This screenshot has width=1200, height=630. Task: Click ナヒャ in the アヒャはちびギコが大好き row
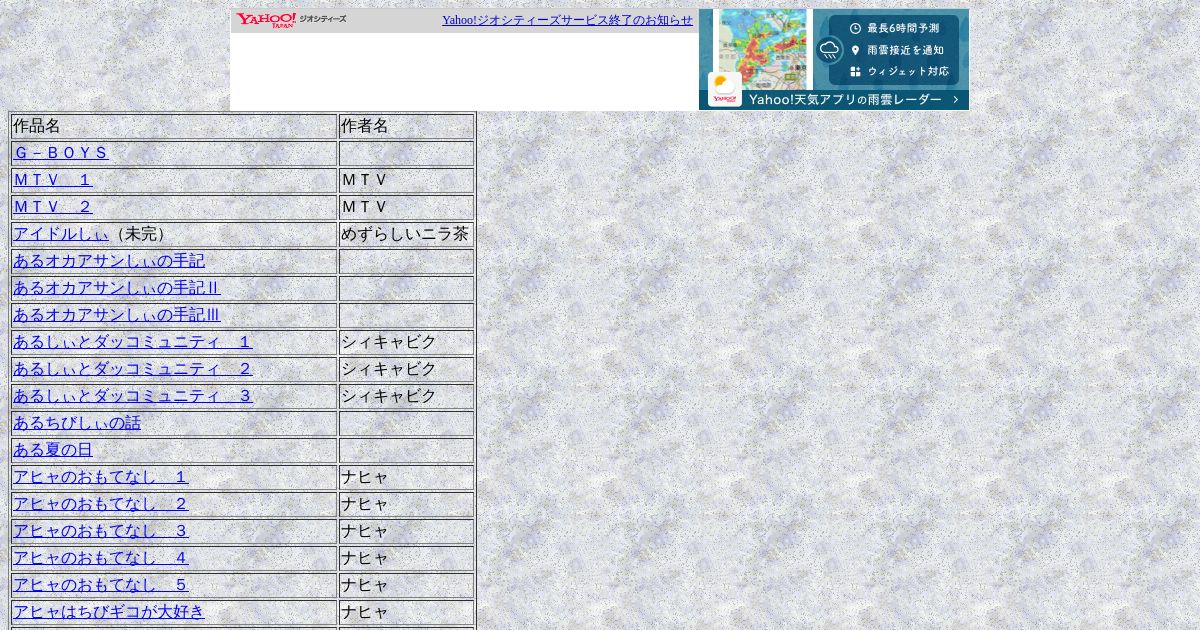(x=365, y=612)
